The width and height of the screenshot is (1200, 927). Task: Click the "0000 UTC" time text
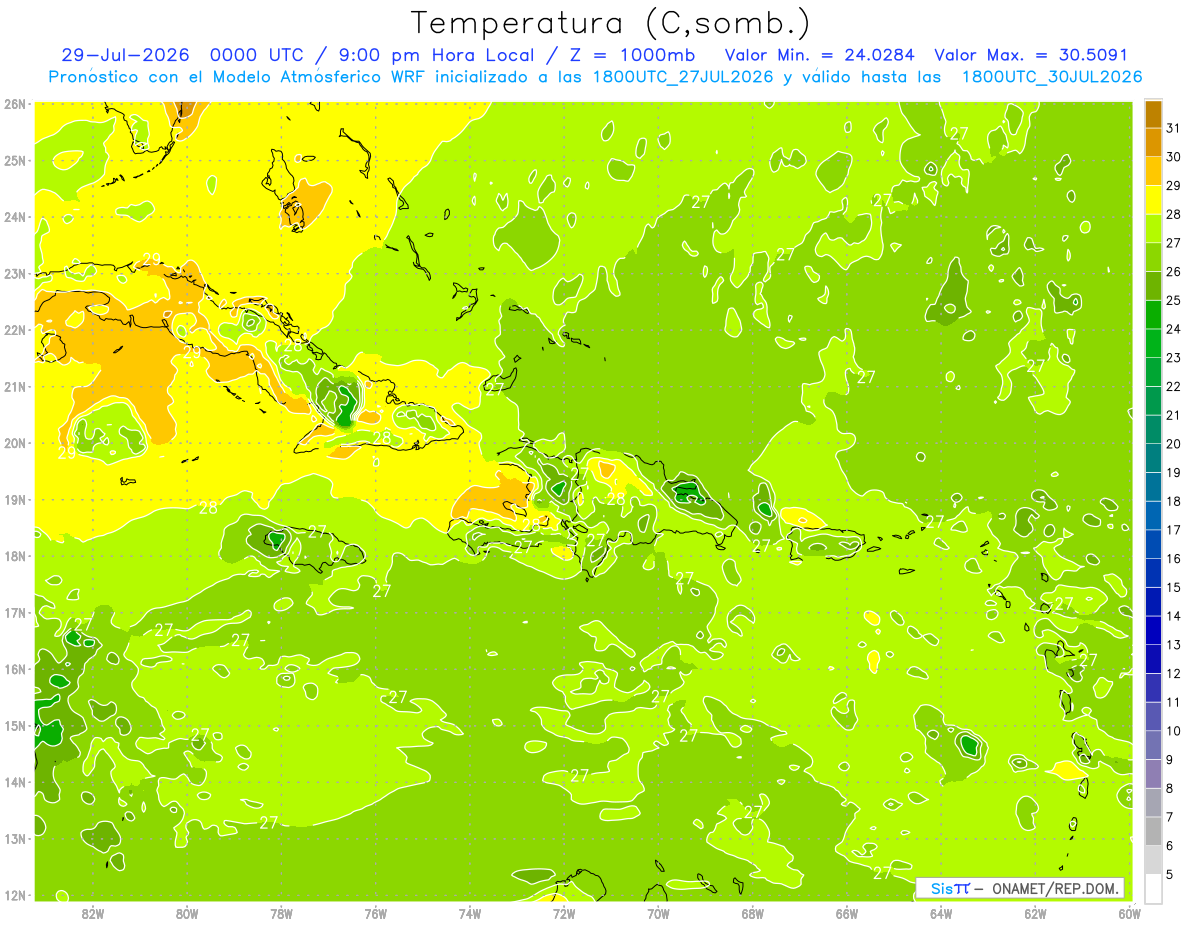pos(258,55)
